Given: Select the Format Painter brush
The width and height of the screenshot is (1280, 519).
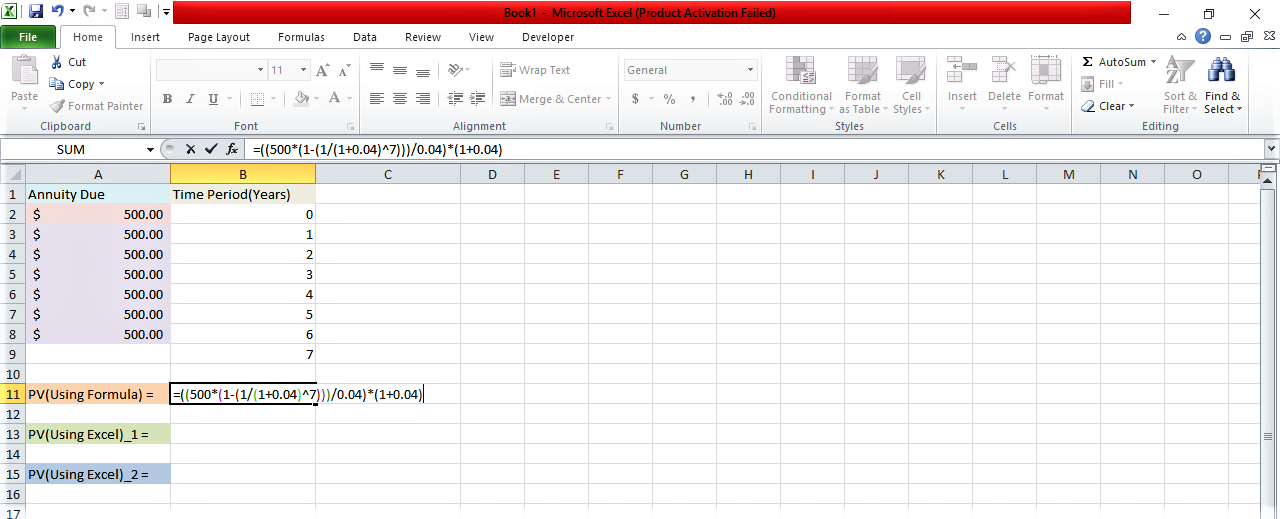Looking at the screenshot, I should [97, 106].
